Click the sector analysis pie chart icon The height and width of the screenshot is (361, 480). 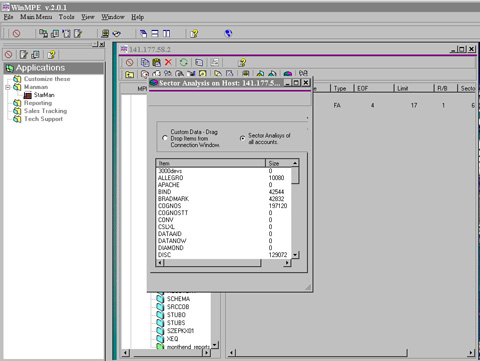pos(288,74)
